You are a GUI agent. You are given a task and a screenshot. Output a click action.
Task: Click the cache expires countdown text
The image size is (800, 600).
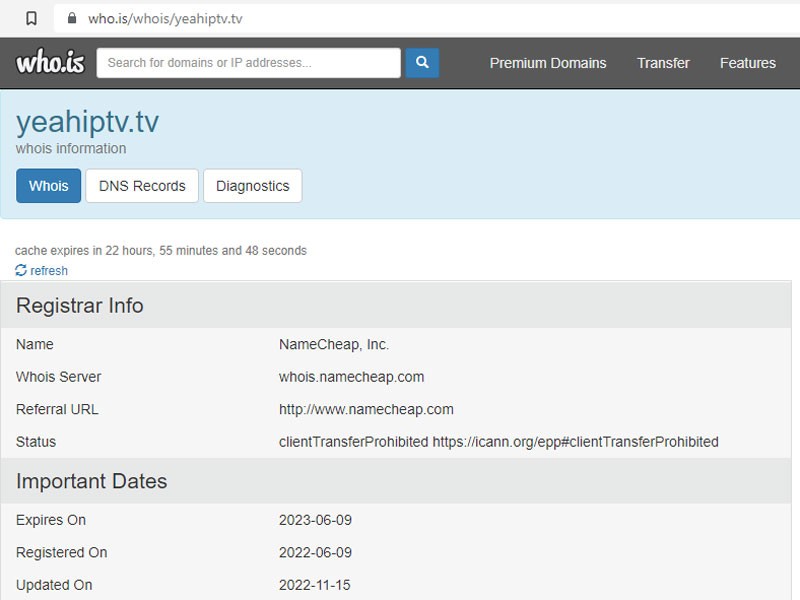(x=161, y=251)
